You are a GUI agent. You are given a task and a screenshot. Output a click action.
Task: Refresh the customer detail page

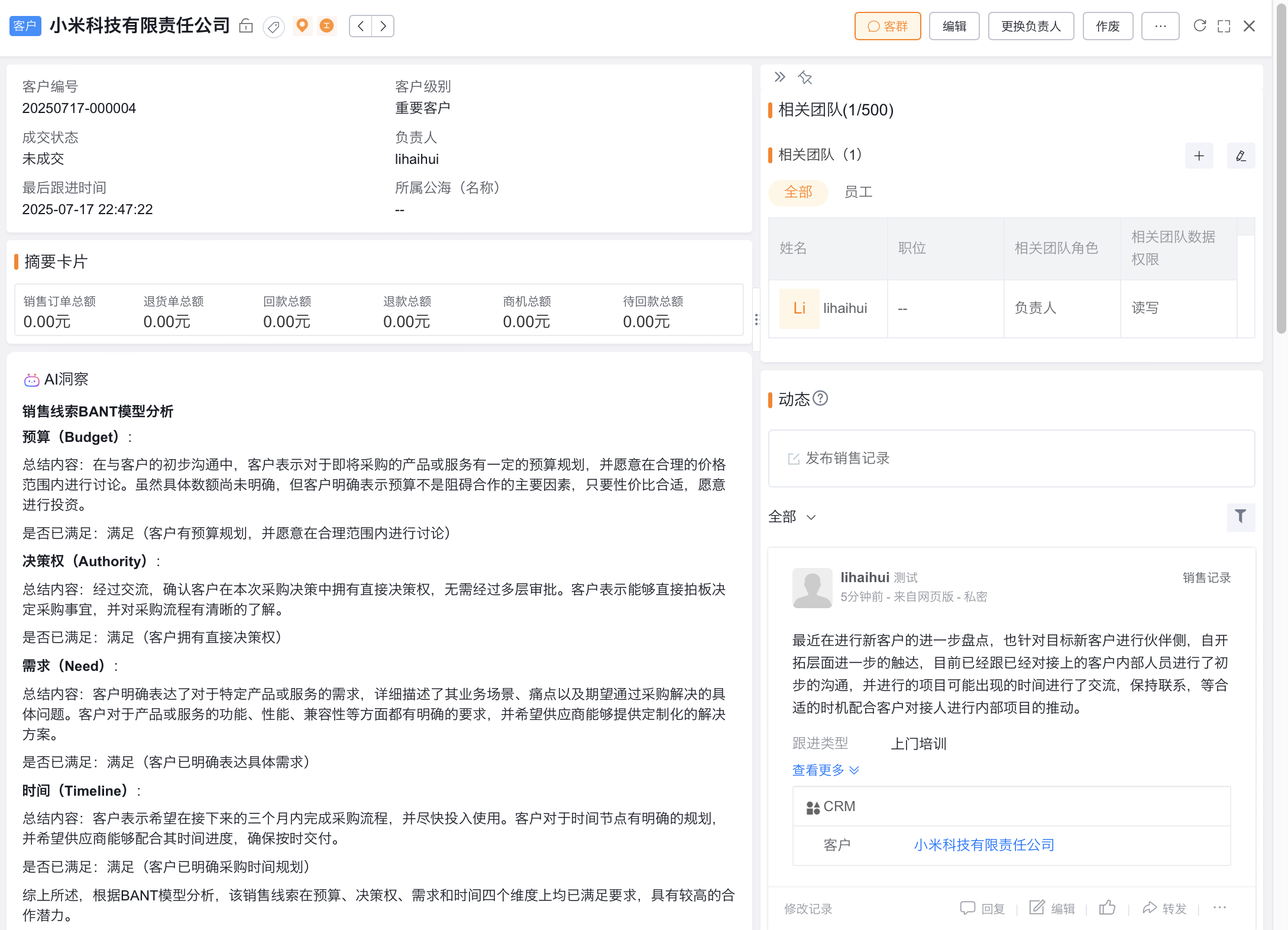(x=1200, y=25)
